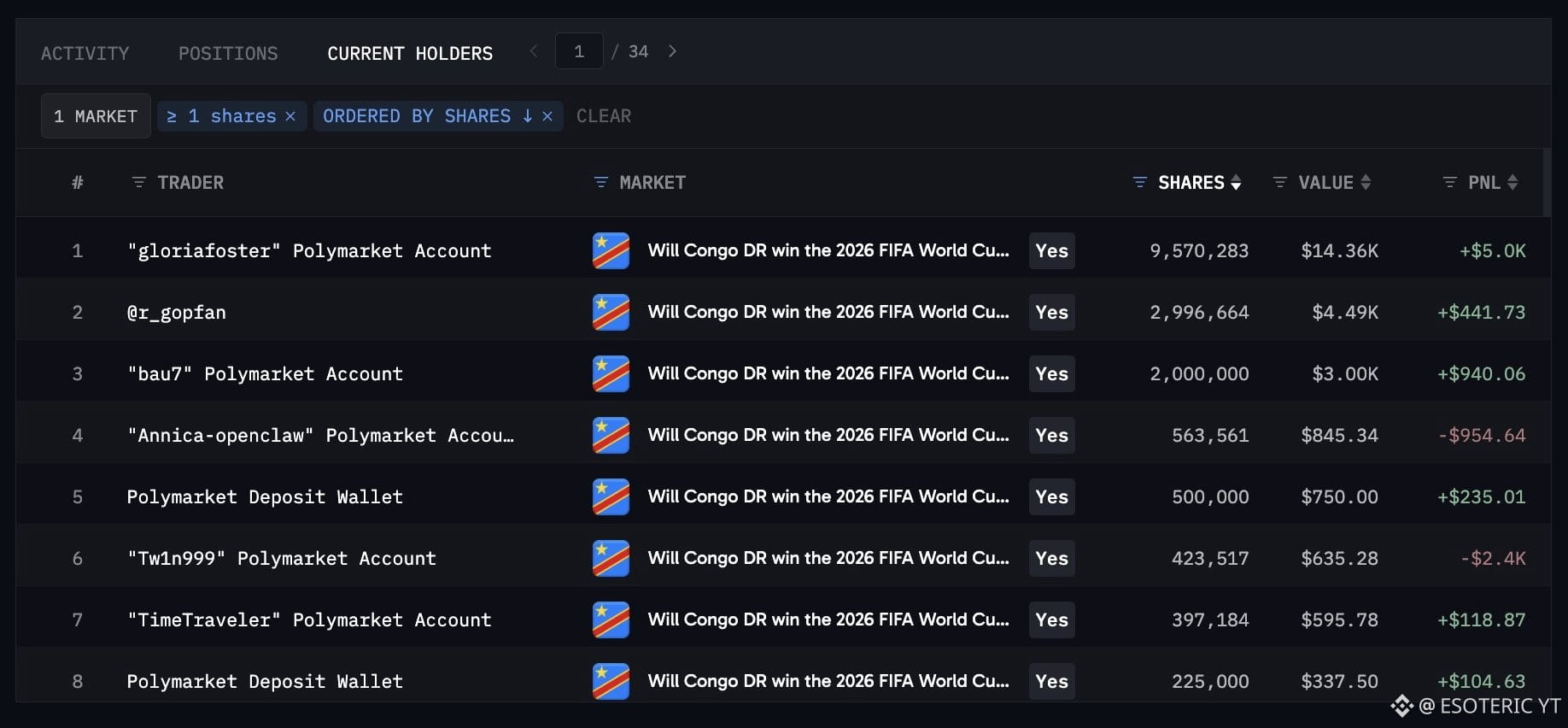Open @r_gopfan trader profile

(177, 313)
